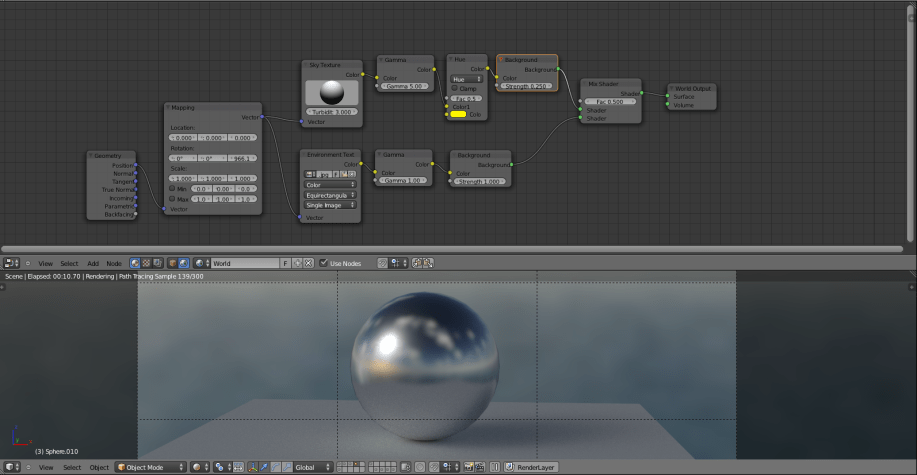Enable Min checkbox in Mapping node
Viewport: 917px width, 475px height.
coord(172,188)
